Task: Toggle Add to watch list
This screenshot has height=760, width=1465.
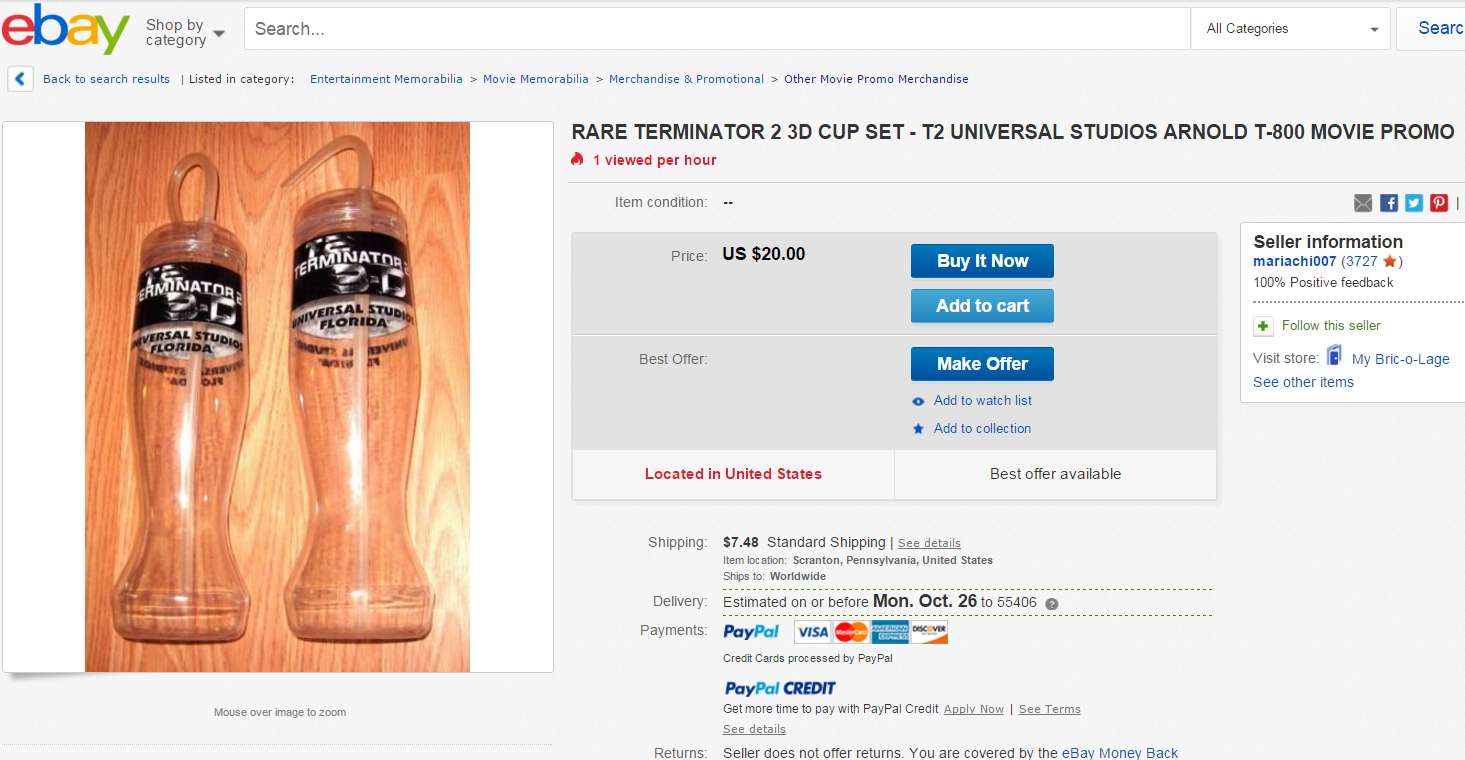Action: point(972,401)
